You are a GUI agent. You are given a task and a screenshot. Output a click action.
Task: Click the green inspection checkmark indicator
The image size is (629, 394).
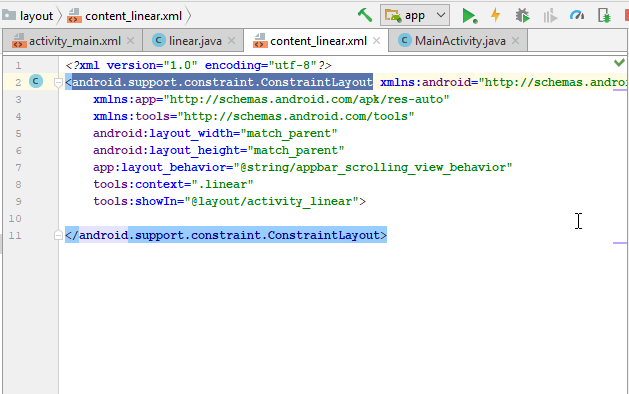coord(619,62)
